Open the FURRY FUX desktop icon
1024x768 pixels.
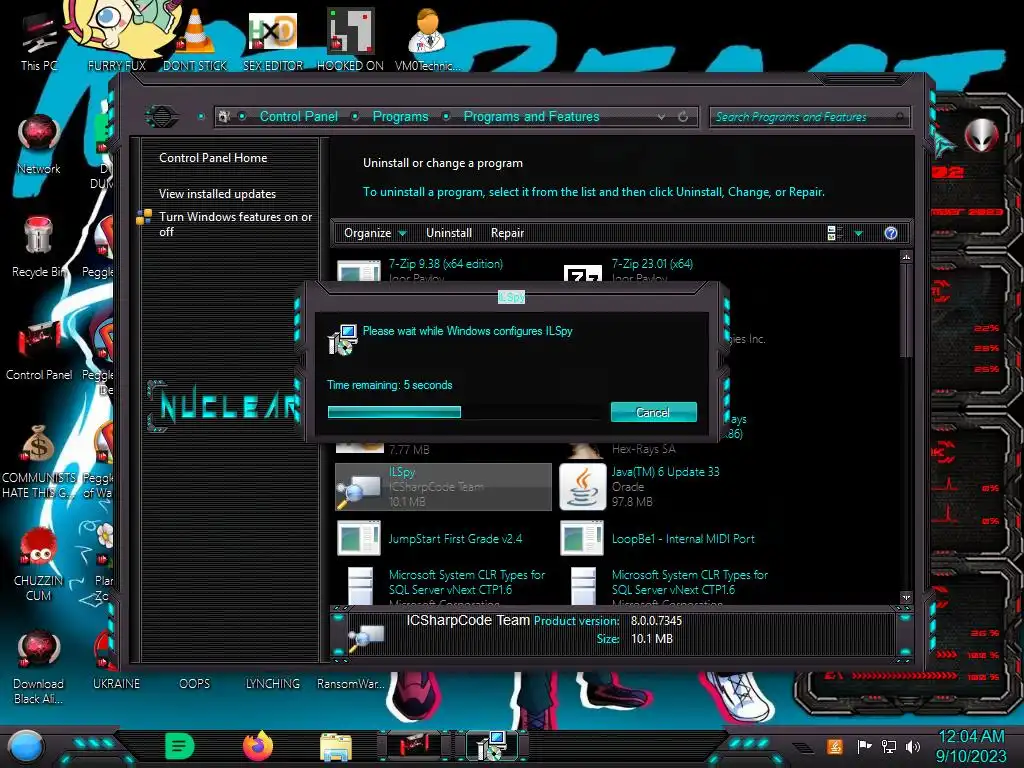pos(116,38)
